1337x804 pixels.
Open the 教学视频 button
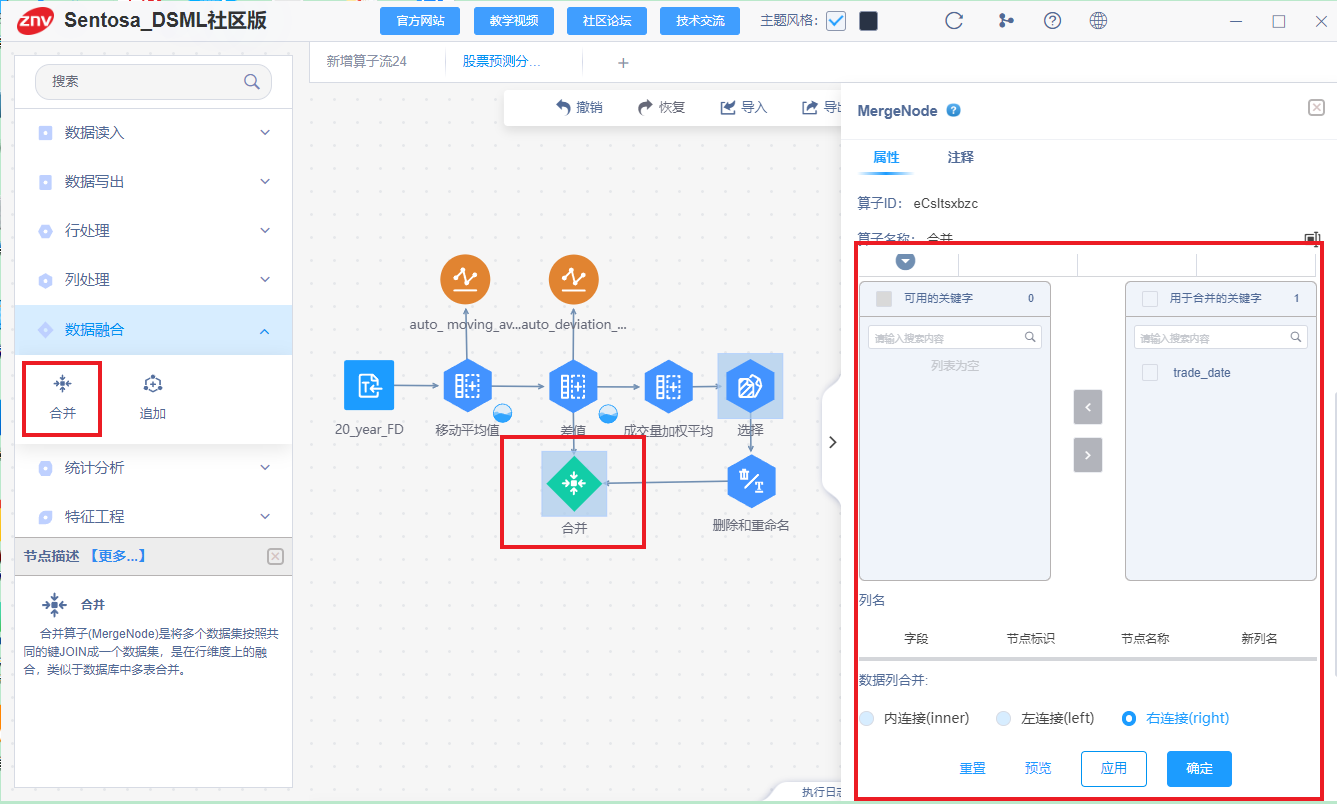(513, 21)
